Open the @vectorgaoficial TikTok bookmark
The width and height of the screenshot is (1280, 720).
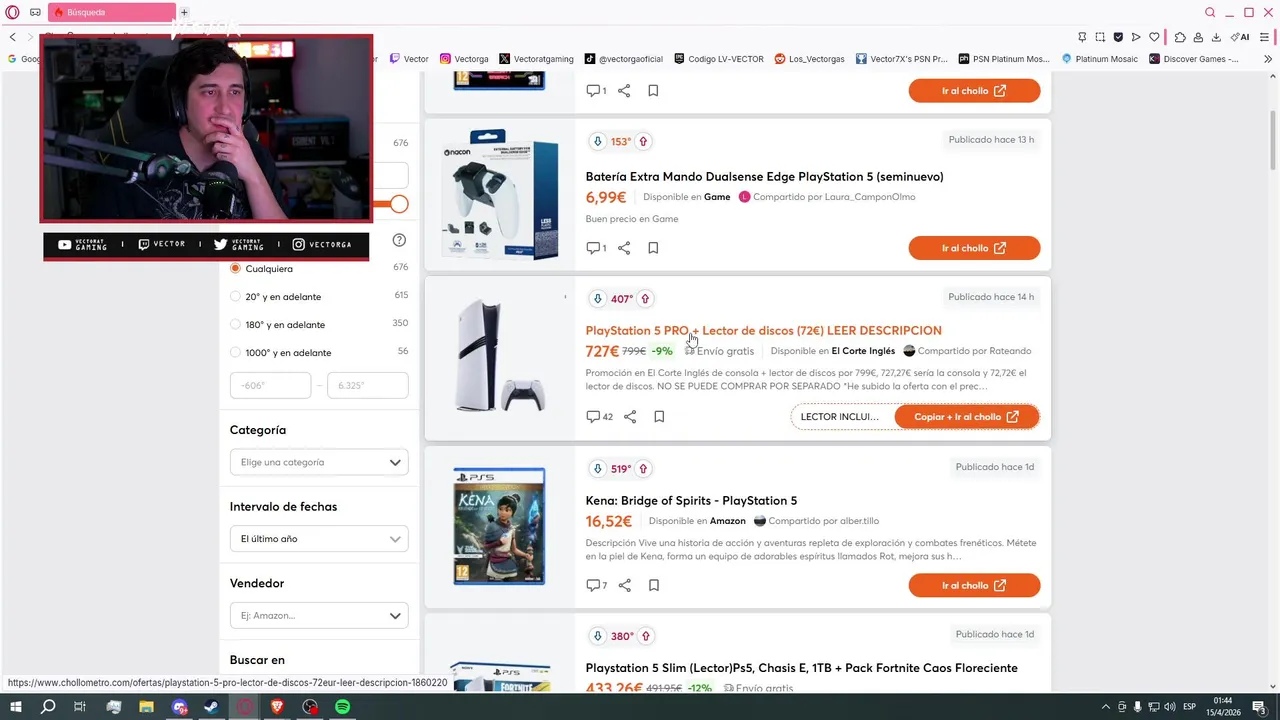point(623,59)
